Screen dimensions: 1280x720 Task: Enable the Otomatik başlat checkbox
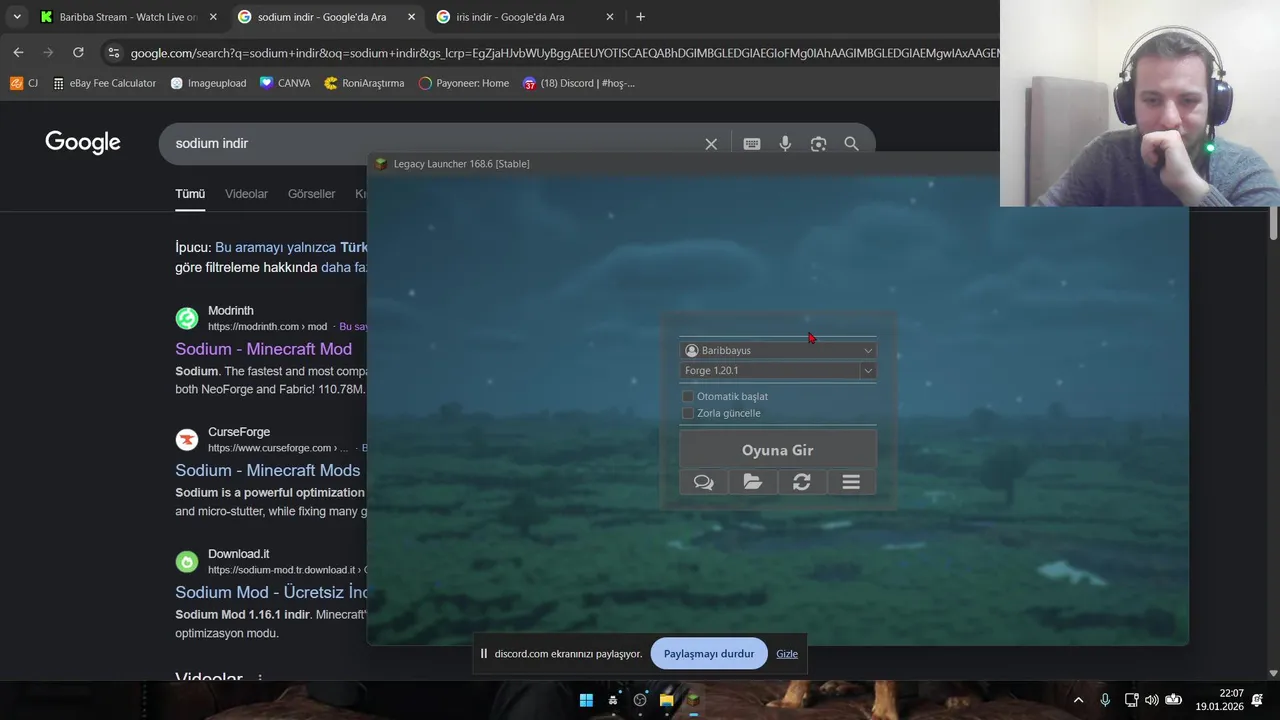click(x=687, y=397)
